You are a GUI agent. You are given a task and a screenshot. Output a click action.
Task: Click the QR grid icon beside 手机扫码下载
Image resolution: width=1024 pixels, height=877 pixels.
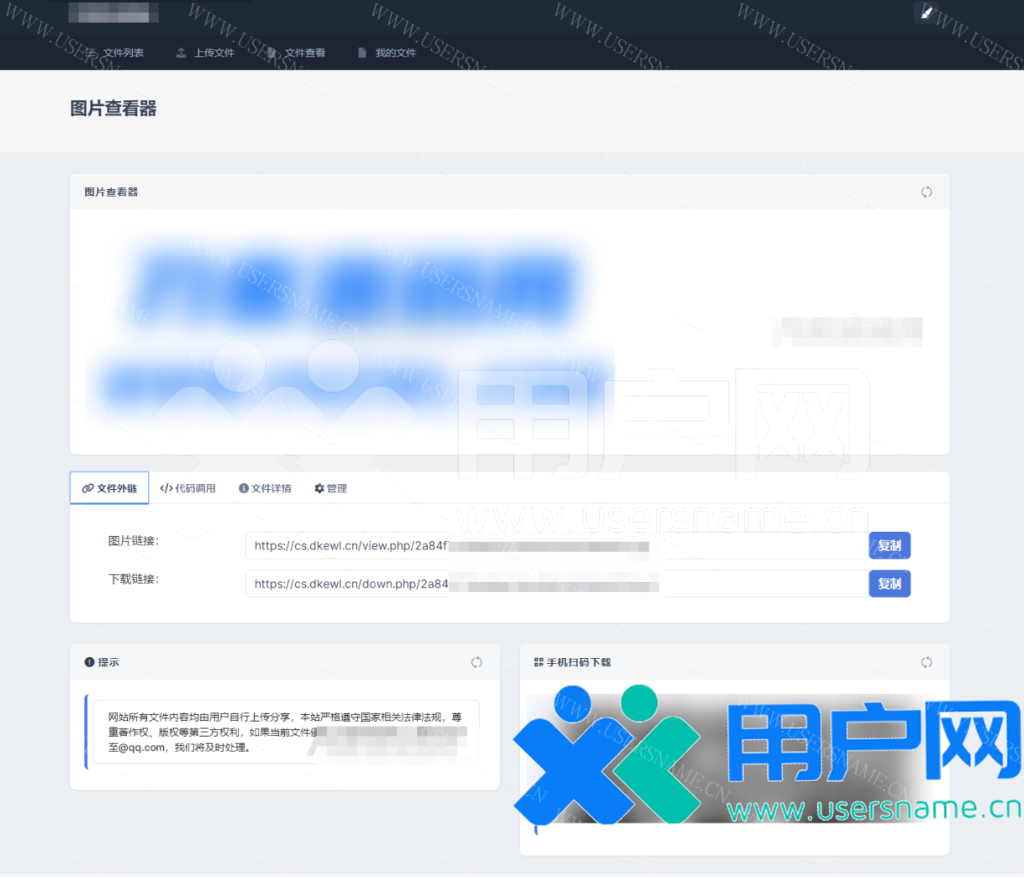[x=539, y=662]
